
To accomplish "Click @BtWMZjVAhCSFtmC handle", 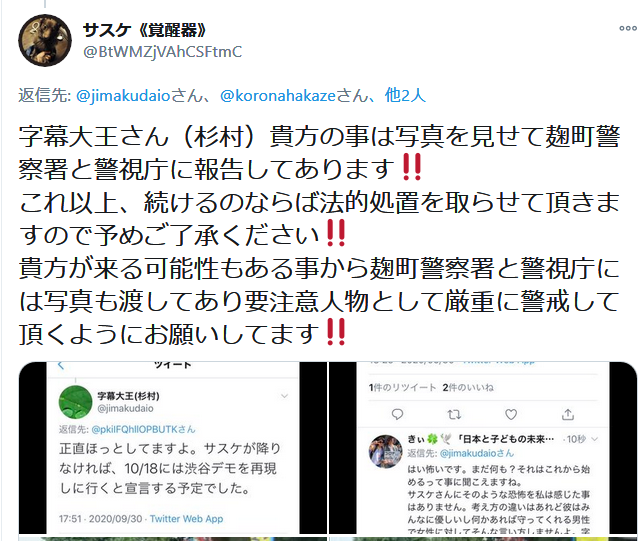I will (163, 52).
